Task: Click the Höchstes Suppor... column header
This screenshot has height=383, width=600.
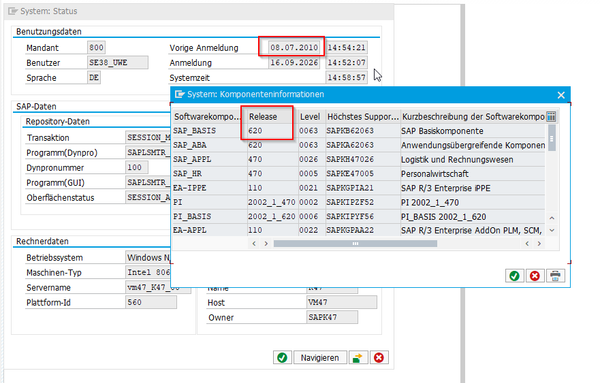Action: (363, 117)
